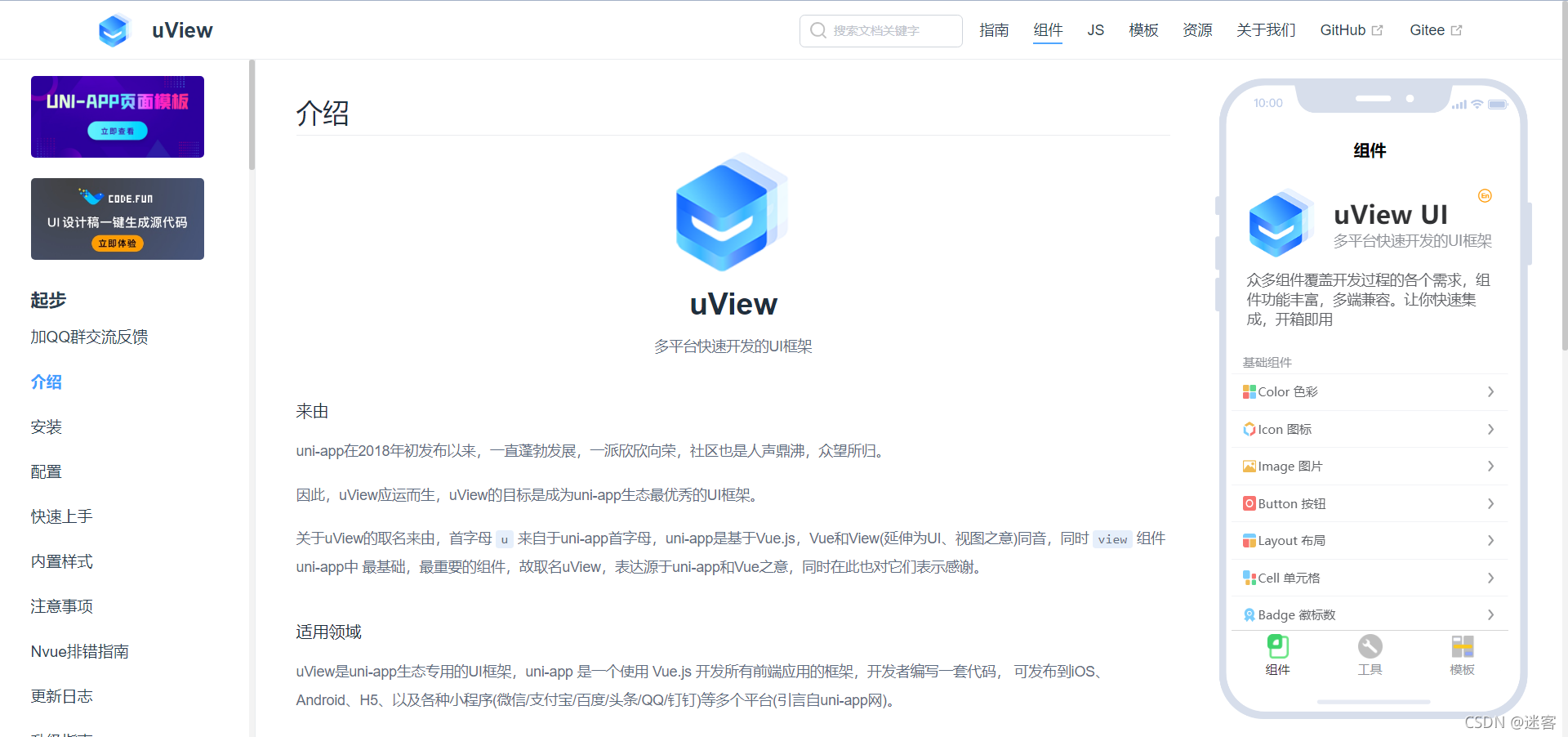Tap the 工具 wrench tab icon
The image size is (1568, 737).
1370,646
